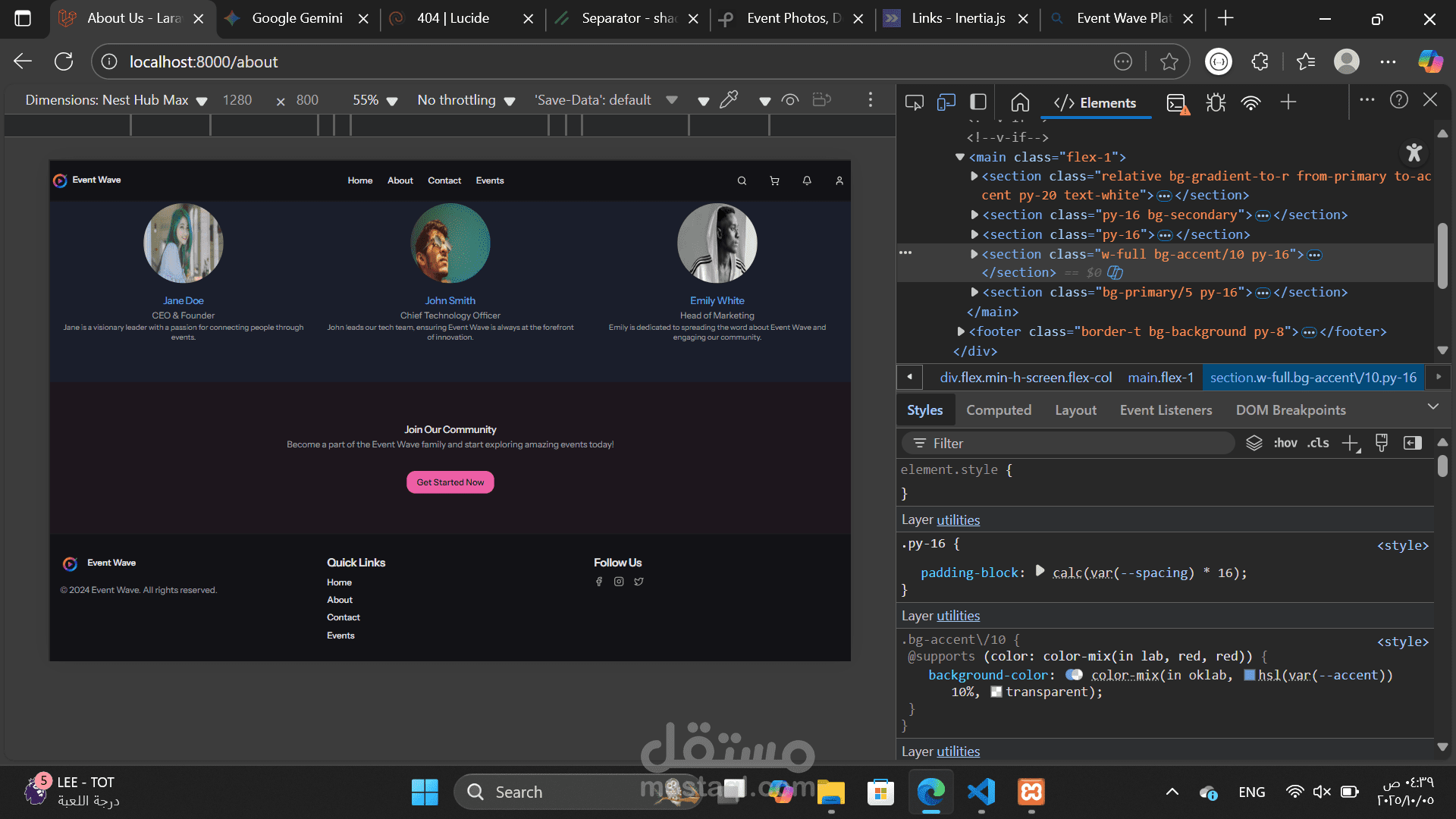The height and width of the screenshot is (819, 1456).
Task: Expand the footer element node
Action: coord(962,331)
